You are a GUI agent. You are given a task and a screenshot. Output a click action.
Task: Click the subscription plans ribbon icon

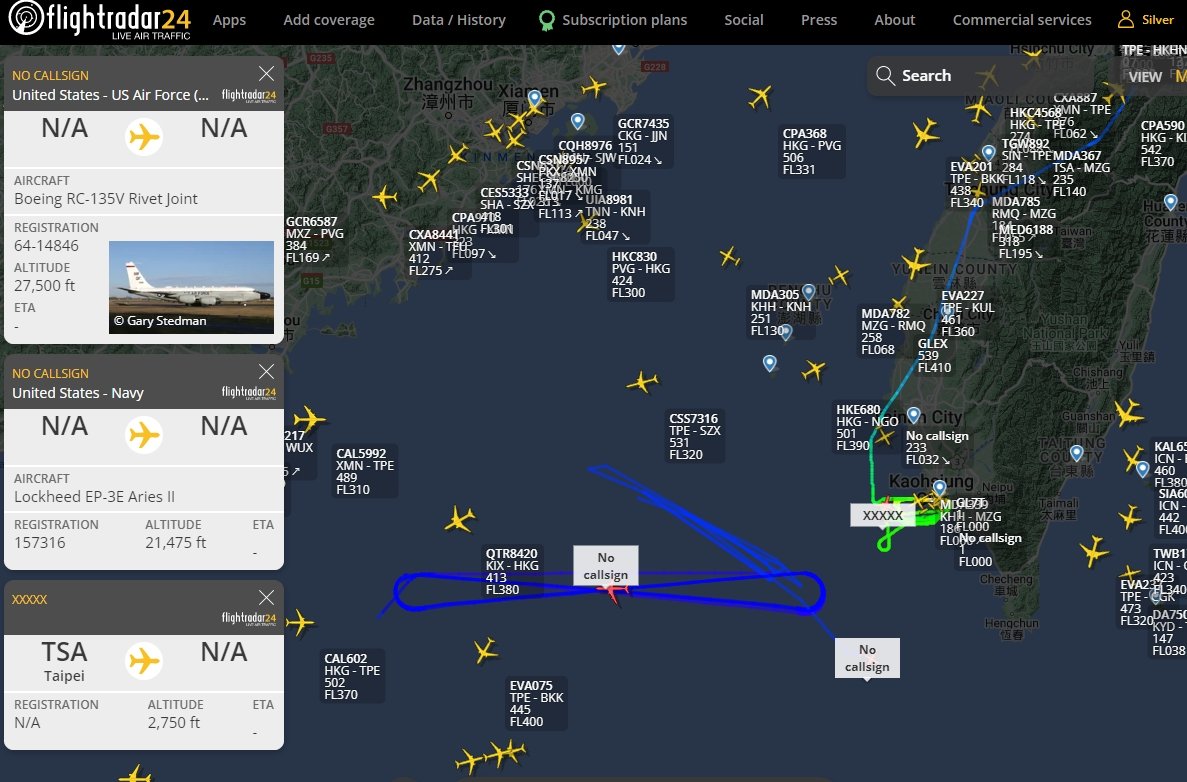click(x=546, y=20)
